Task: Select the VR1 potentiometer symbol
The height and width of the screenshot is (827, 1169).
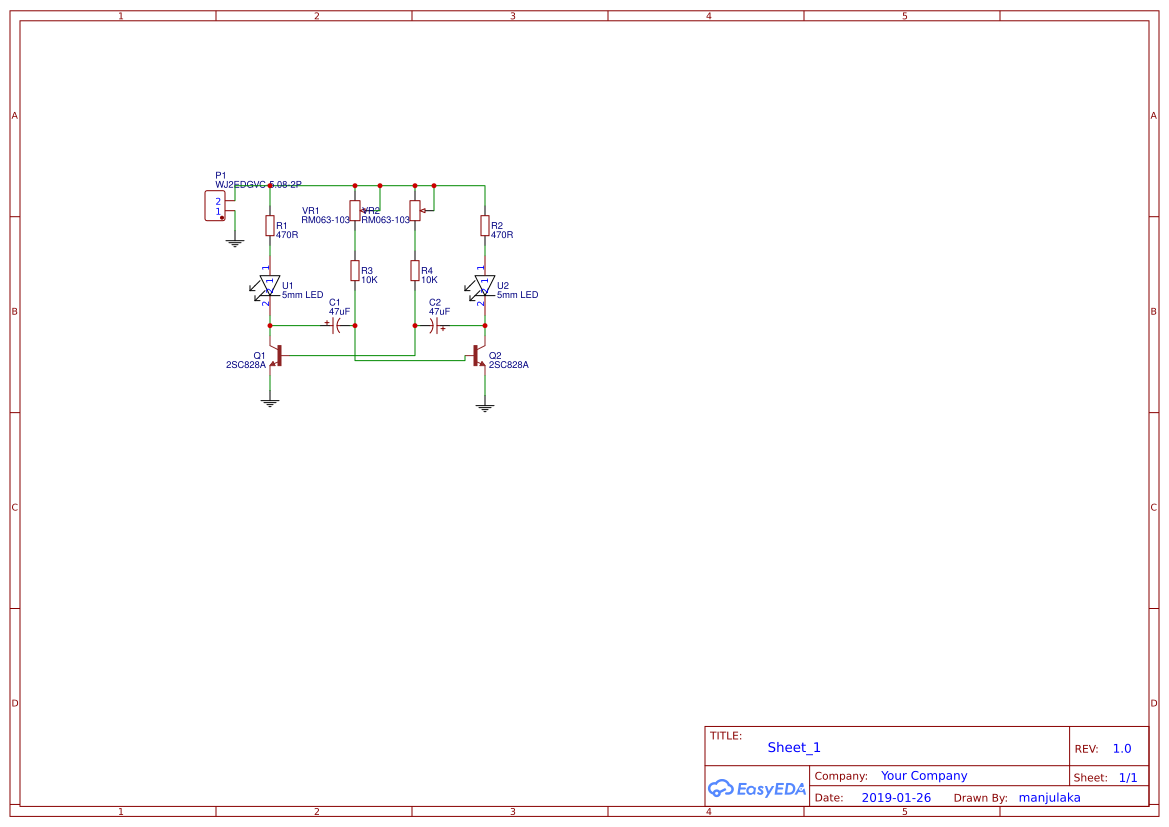Action: click(356, 211)
